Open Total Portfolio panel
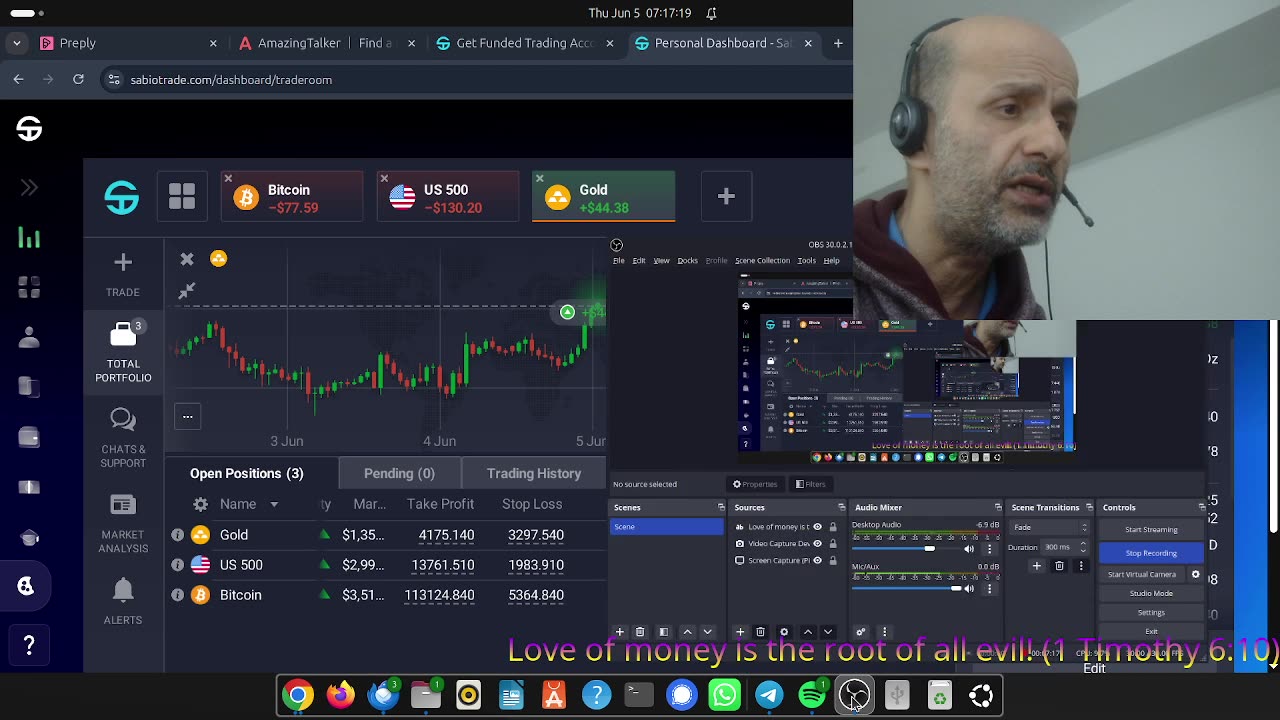This screenshot has width=1280, height=720. (123, 352)
